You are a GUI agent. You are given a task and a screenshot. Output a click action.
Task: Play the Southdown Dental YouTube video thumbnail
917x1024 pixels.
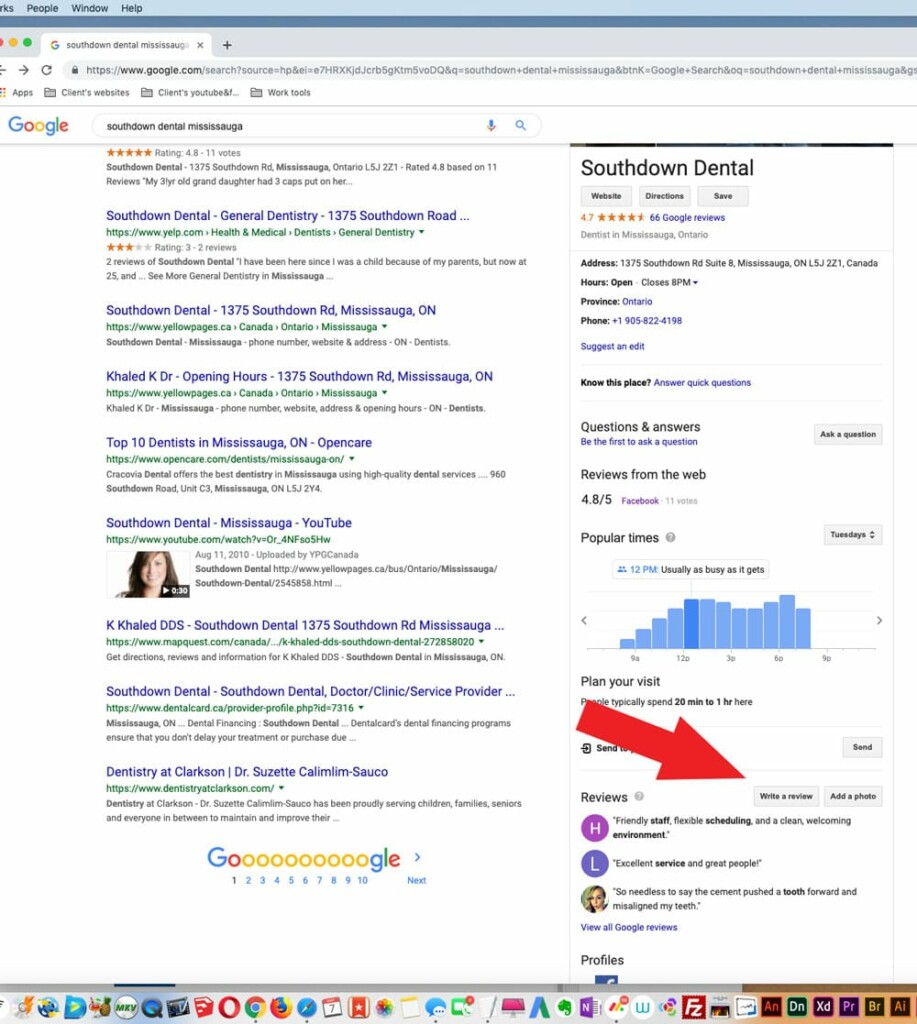148,574
